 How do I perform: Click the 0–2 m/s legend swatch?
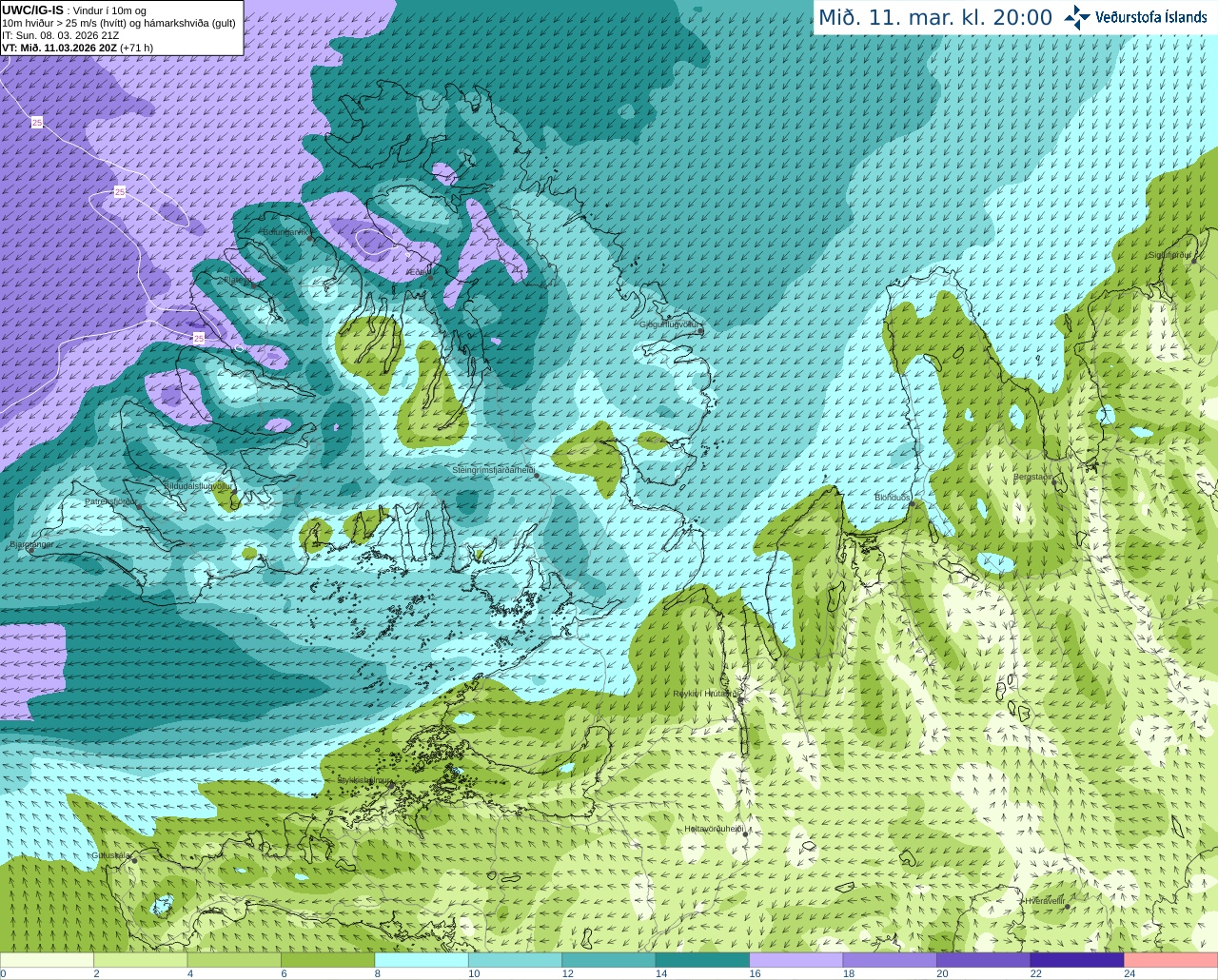[48, 960]
